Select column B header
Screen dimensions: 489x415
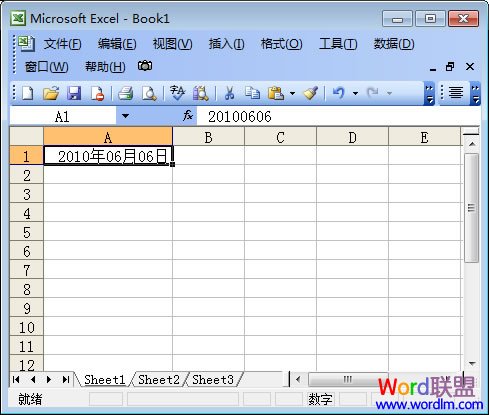[x=208, y=137]
